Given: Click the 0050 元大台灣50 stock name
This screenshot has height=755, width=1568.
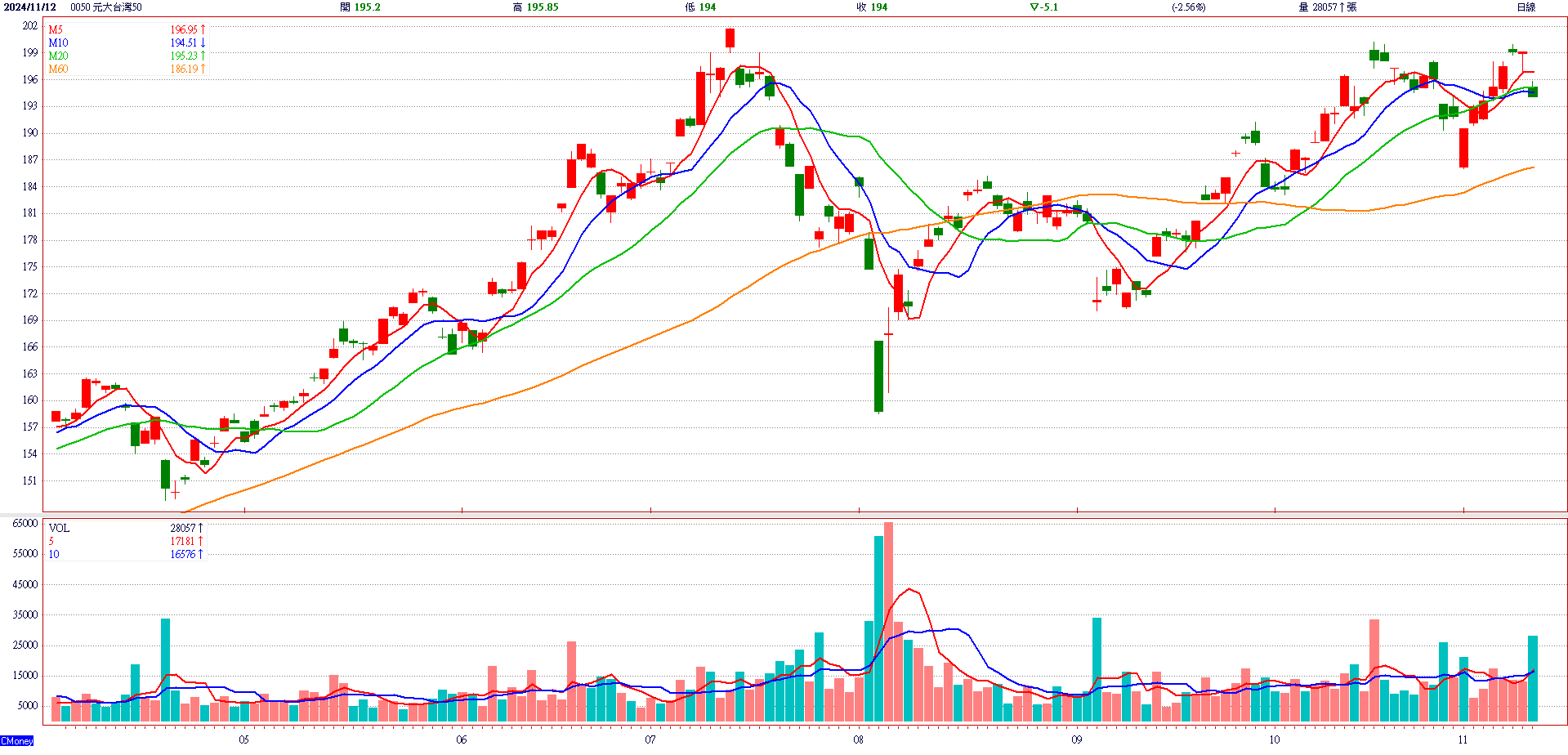Looking at the screenshot, I should click(x=105, y=7).
